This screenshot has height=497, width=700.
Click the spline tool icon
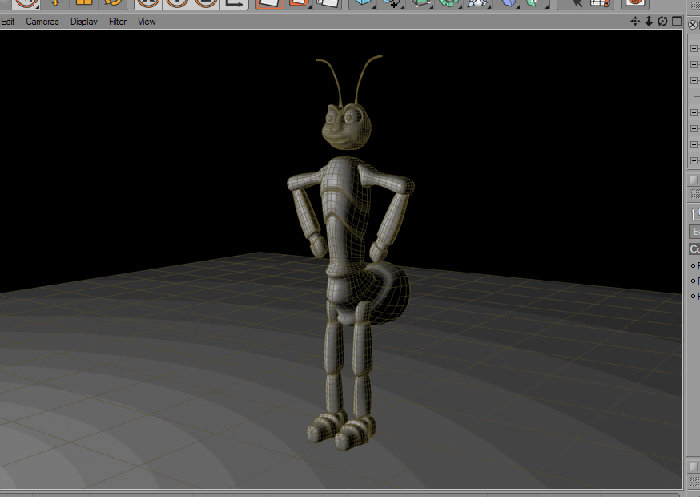click(392, 4)
